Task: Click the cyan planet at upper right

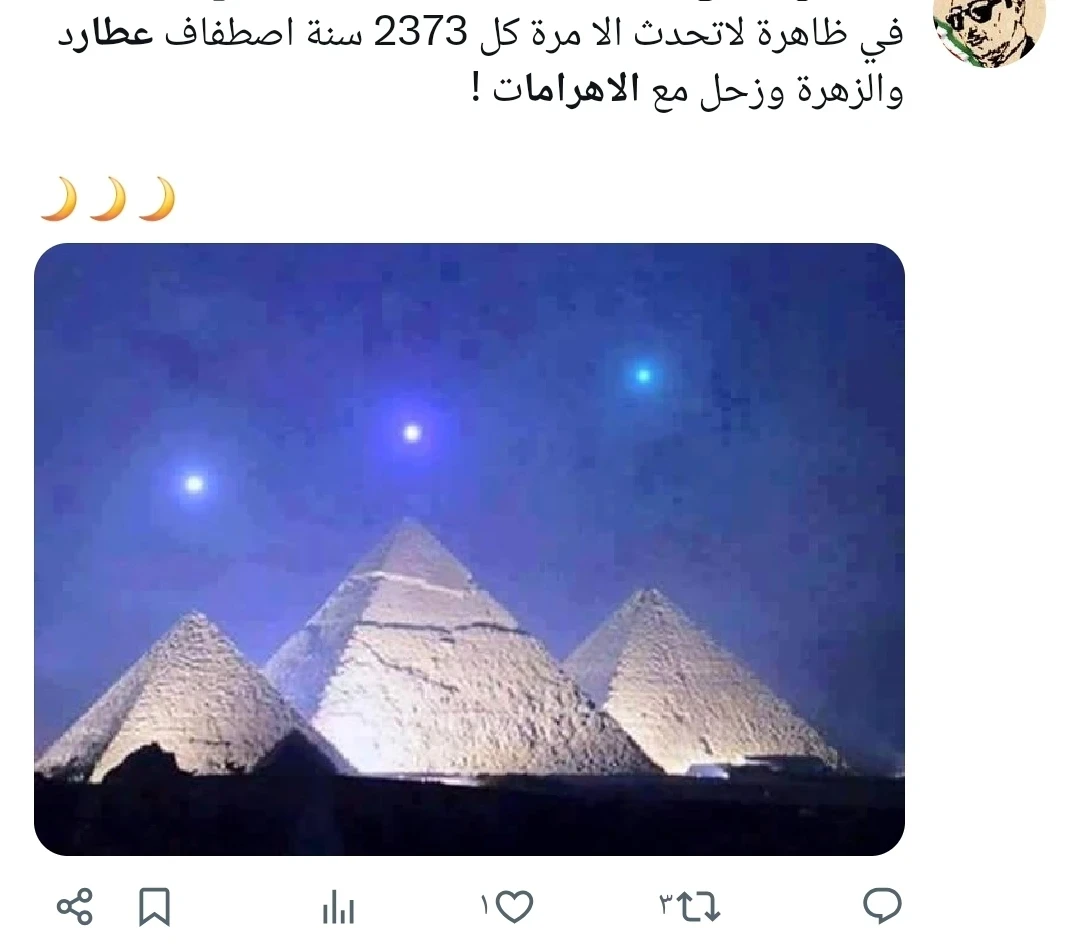Action: click(x=643, y=375)
